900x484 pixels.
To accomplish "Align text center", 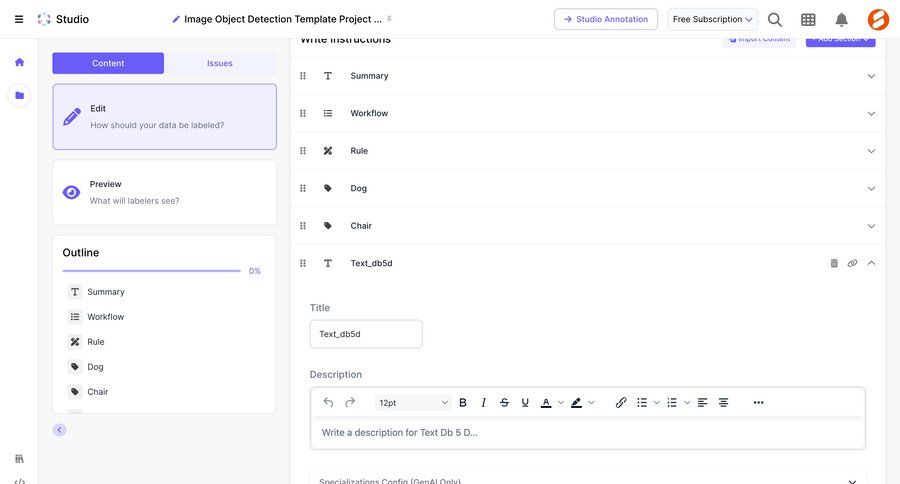I will point(723,402).
